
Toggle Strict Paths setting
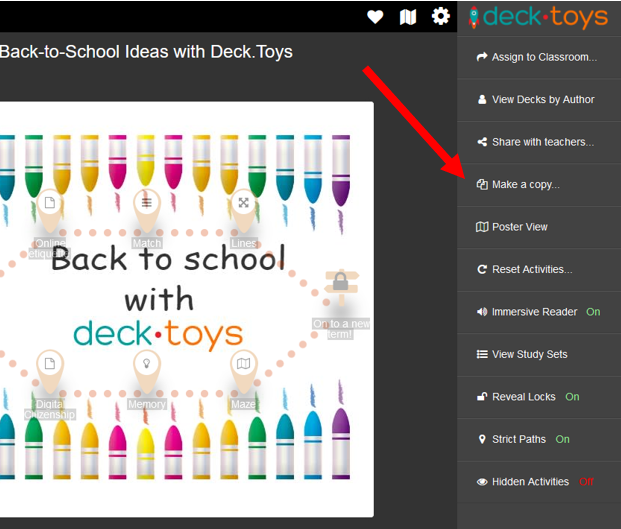tap(539, 440)
